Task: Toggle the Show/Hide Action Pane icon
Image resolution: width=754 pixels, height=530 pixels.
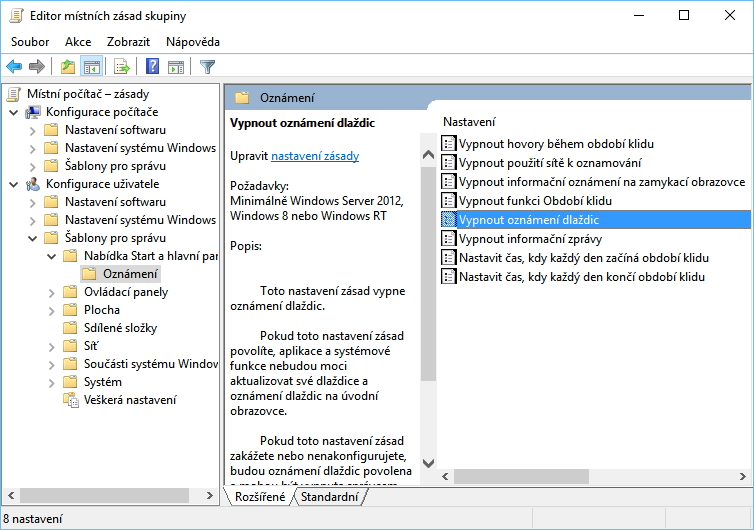Action: 176,67
